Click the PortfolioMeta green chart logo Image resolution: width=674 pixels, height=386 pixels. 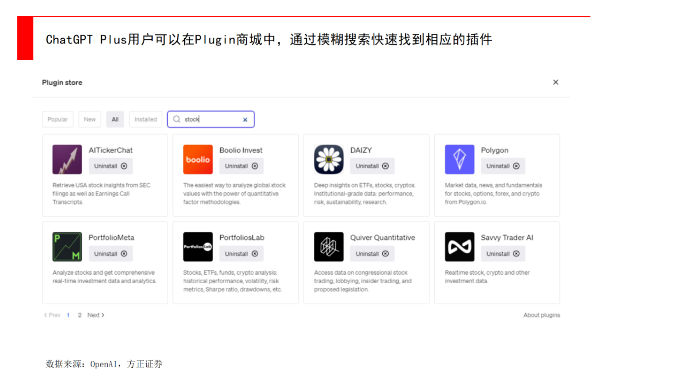[x=67, y=247]
